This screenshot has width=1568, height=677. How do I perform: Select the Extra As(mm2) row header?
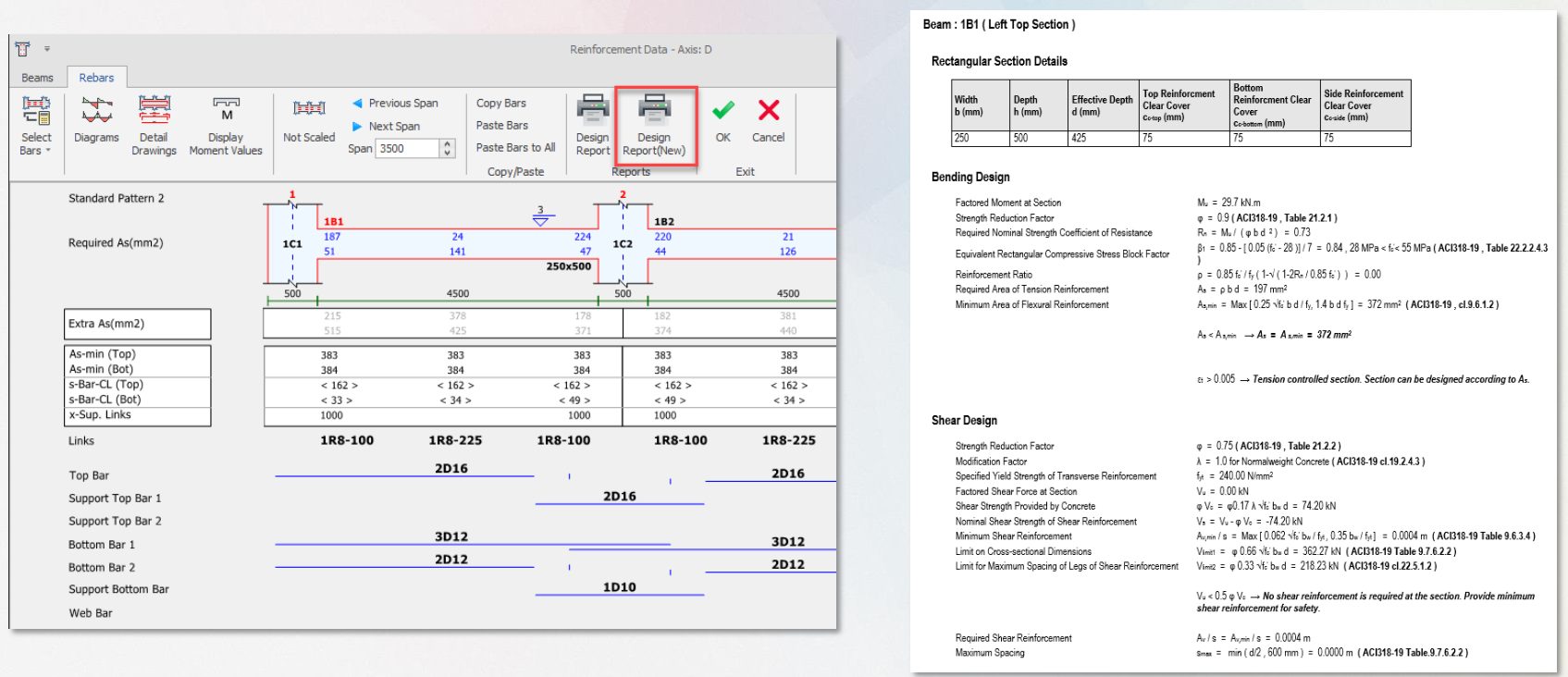point(138,324)
